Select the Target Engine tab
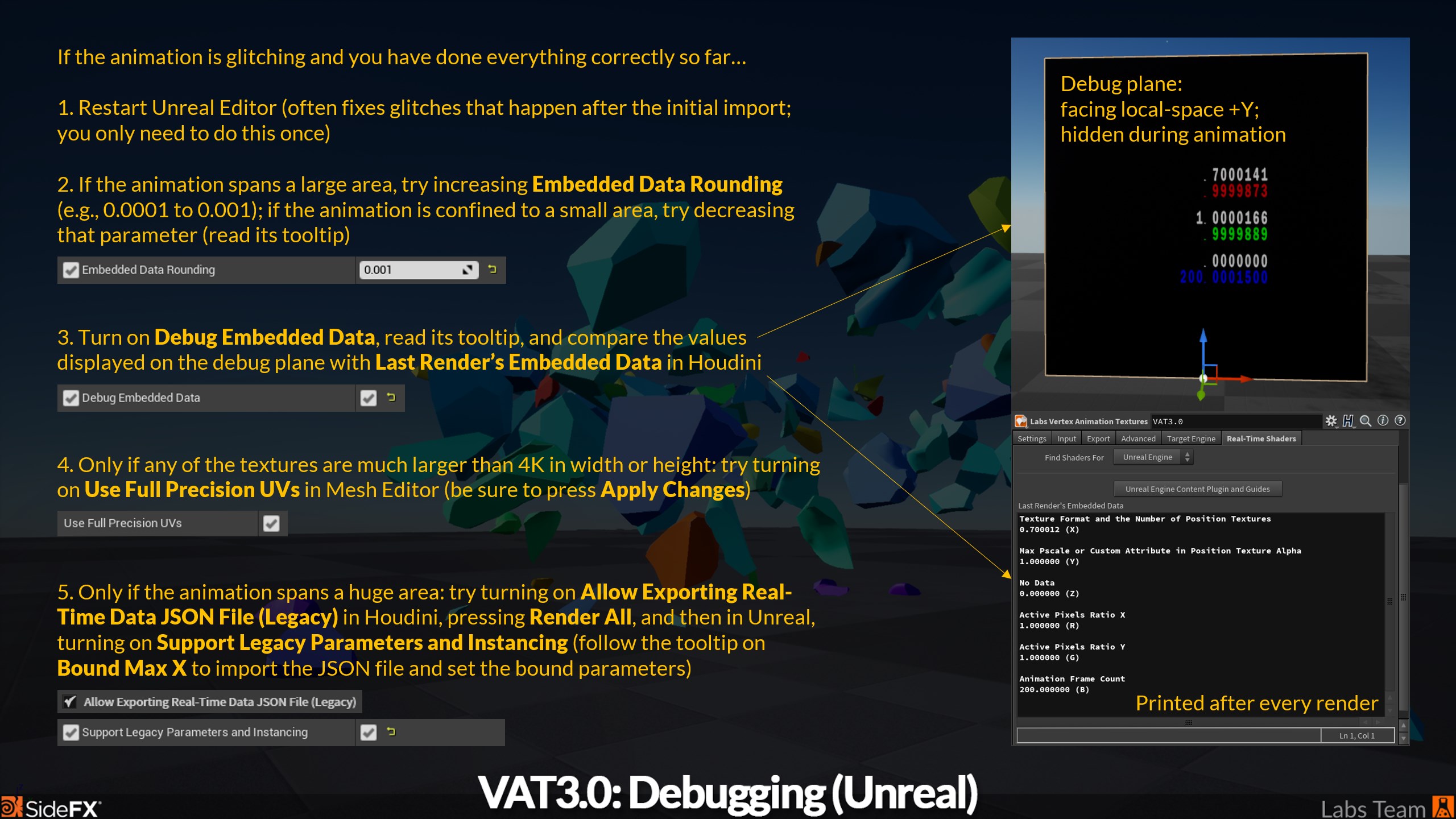Screen dimensions: 1456x819 pyautogui.click(x=1191, y=439)
